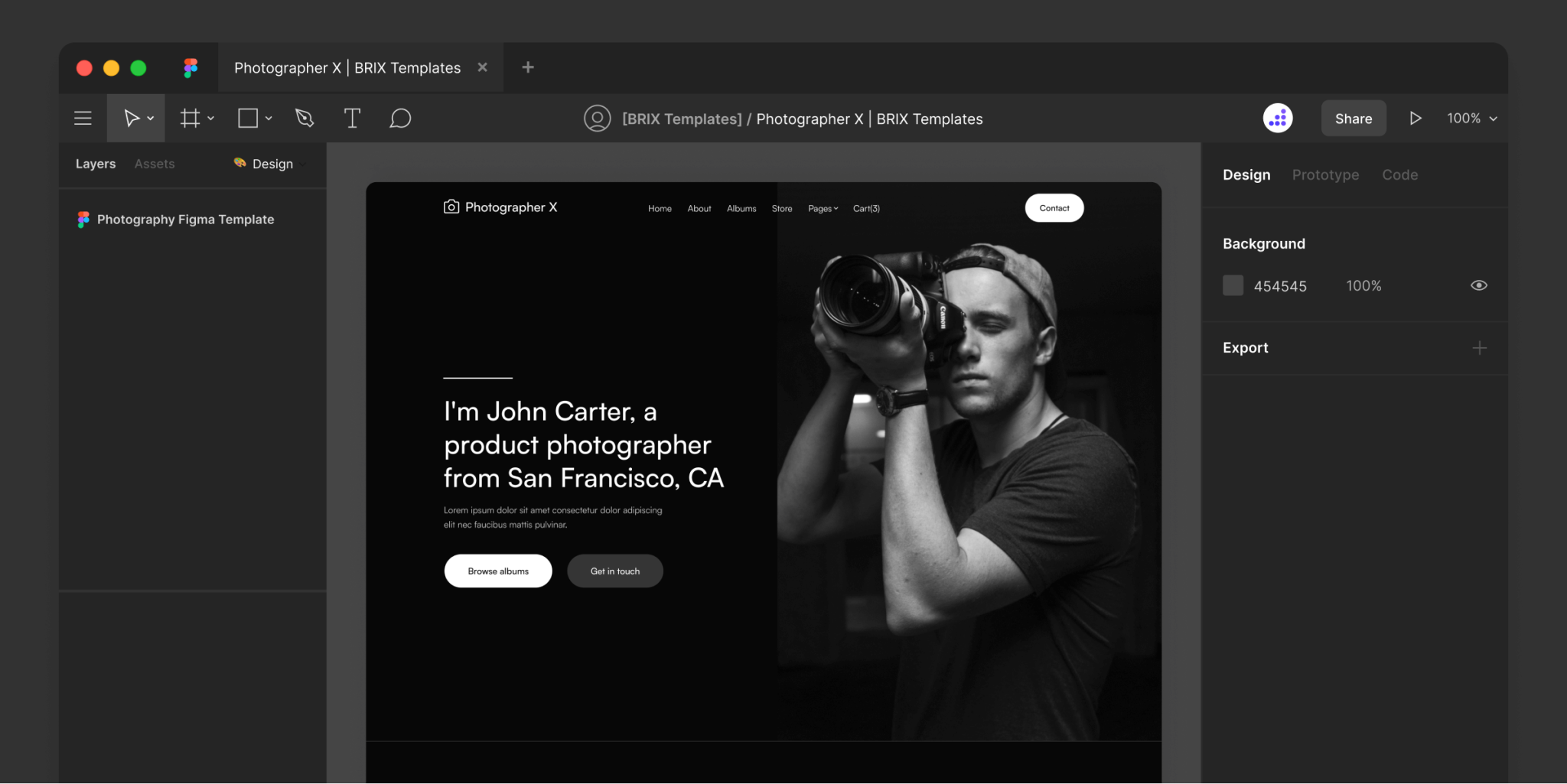Select the Comment tool

click(400, 118)
